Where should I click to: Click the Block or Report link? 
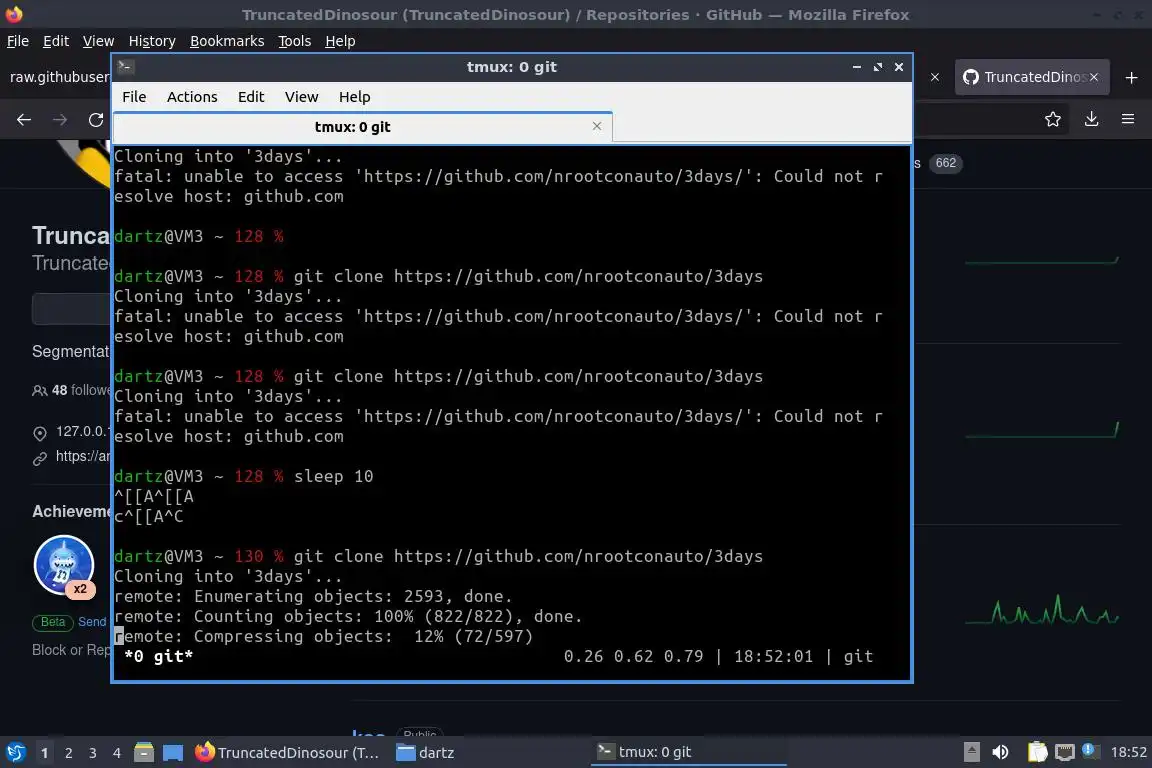71,650
